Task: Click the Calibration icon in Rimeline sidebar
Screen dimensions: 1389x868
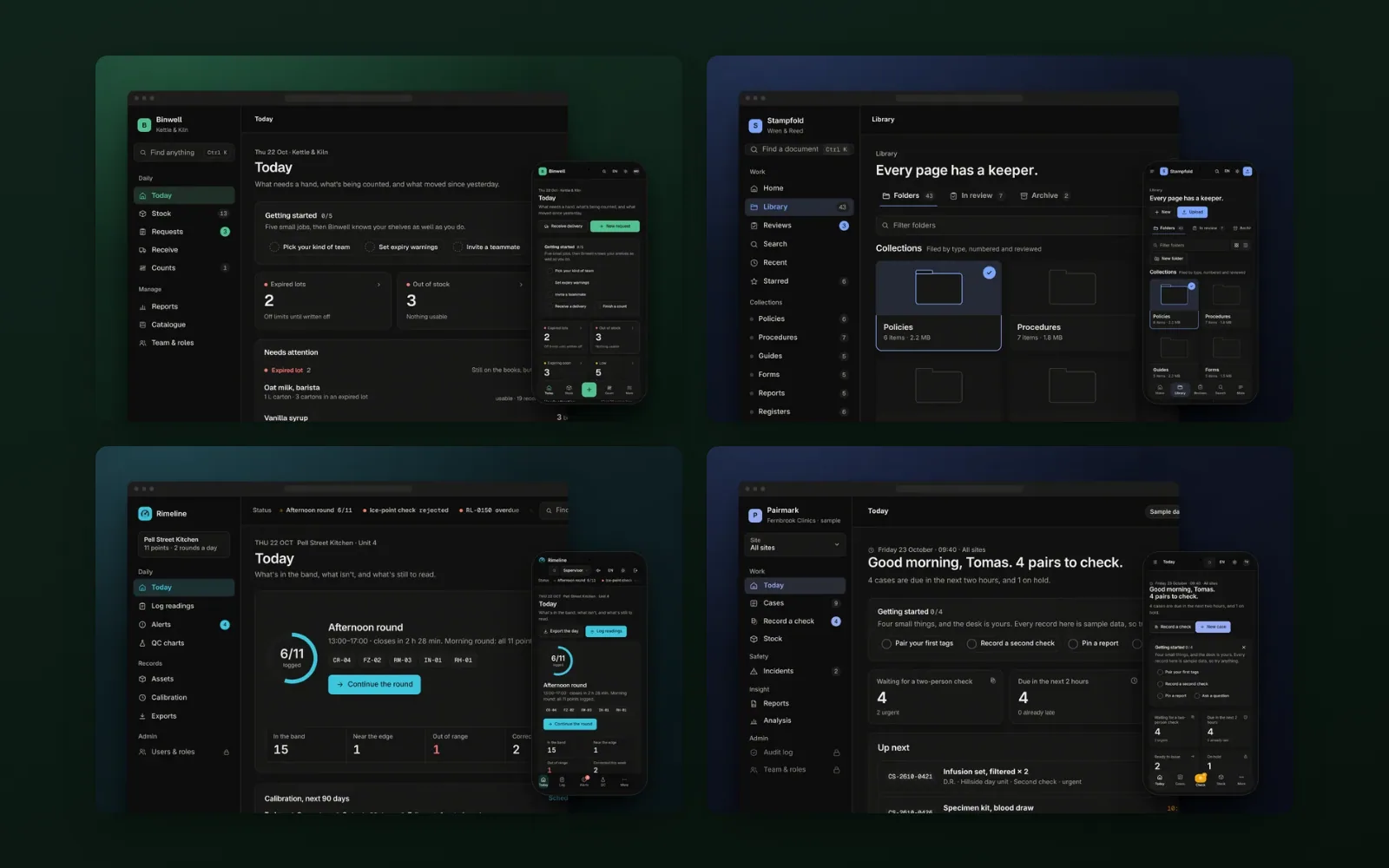Action: [x=142, y=698]
